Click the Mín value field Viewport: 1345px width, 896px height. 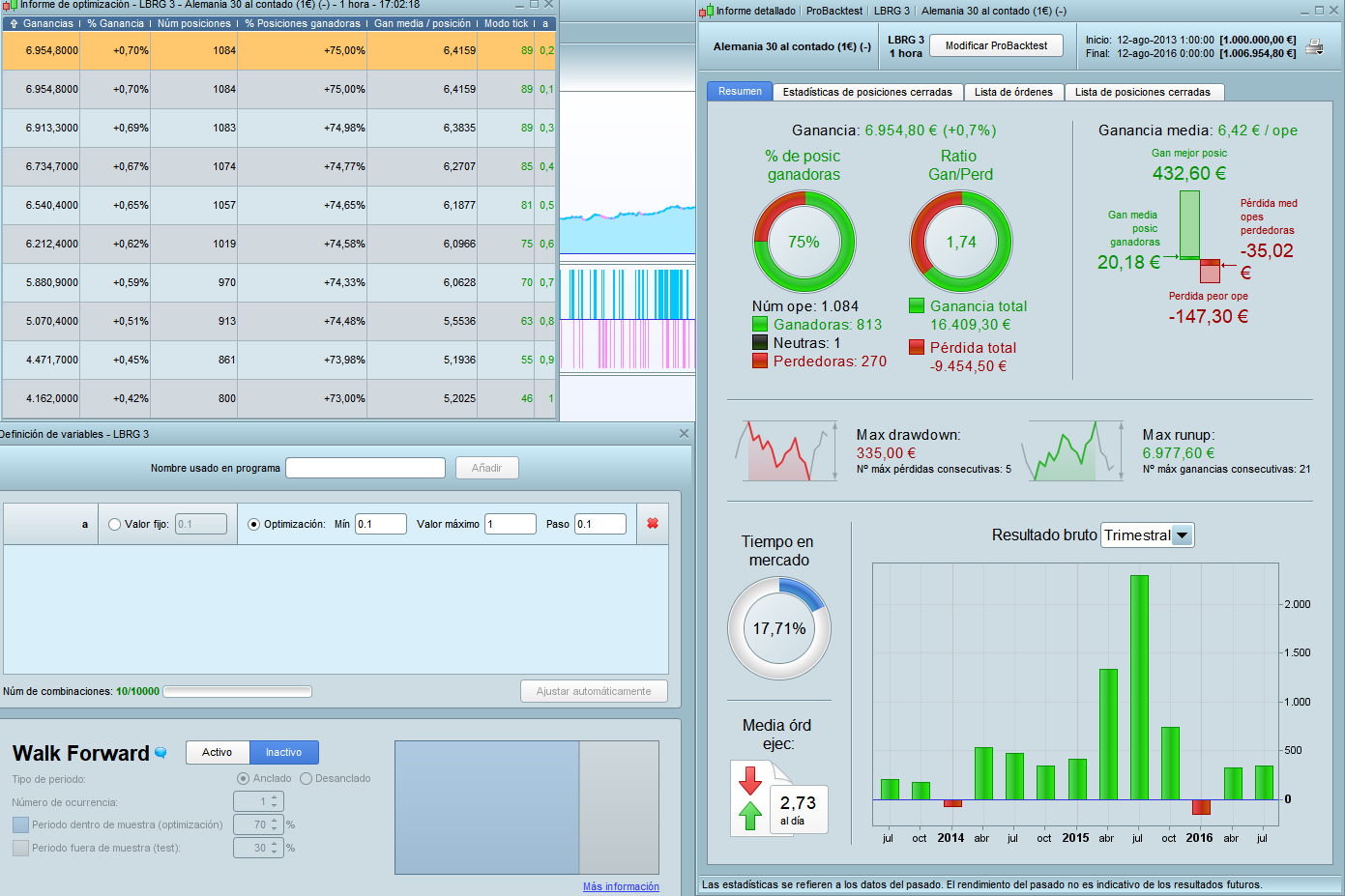[x=381, y=524]
